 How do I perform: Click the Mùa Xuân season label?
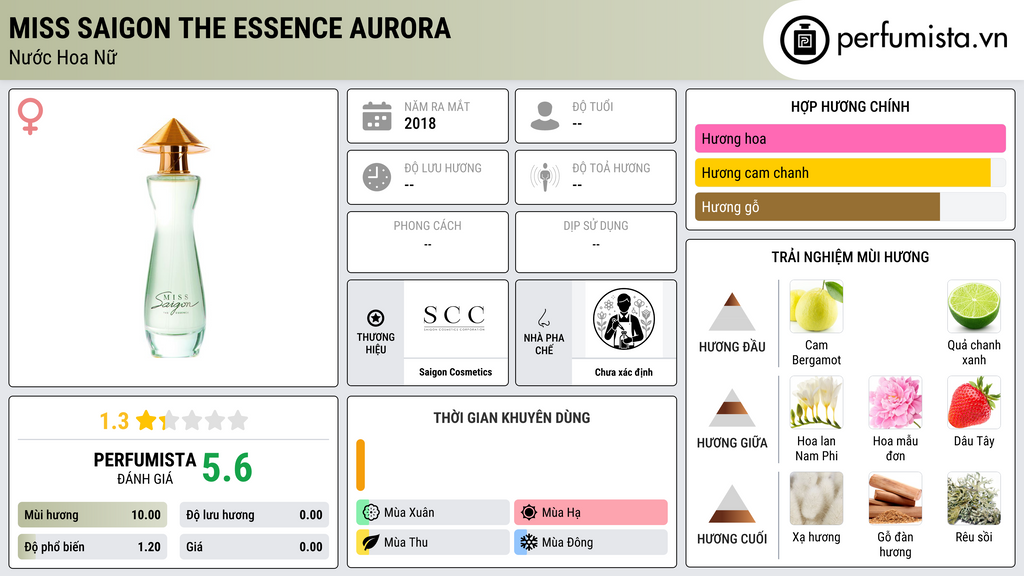[x=409, y=513]
